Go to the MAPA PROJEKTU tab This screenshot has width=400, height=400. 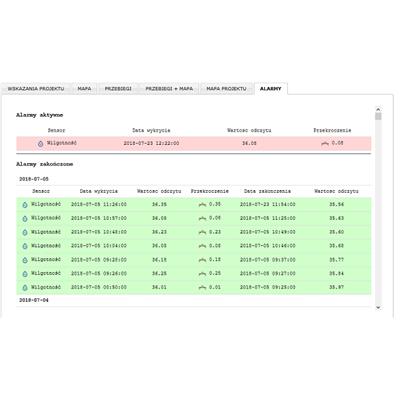click(226, 89)
